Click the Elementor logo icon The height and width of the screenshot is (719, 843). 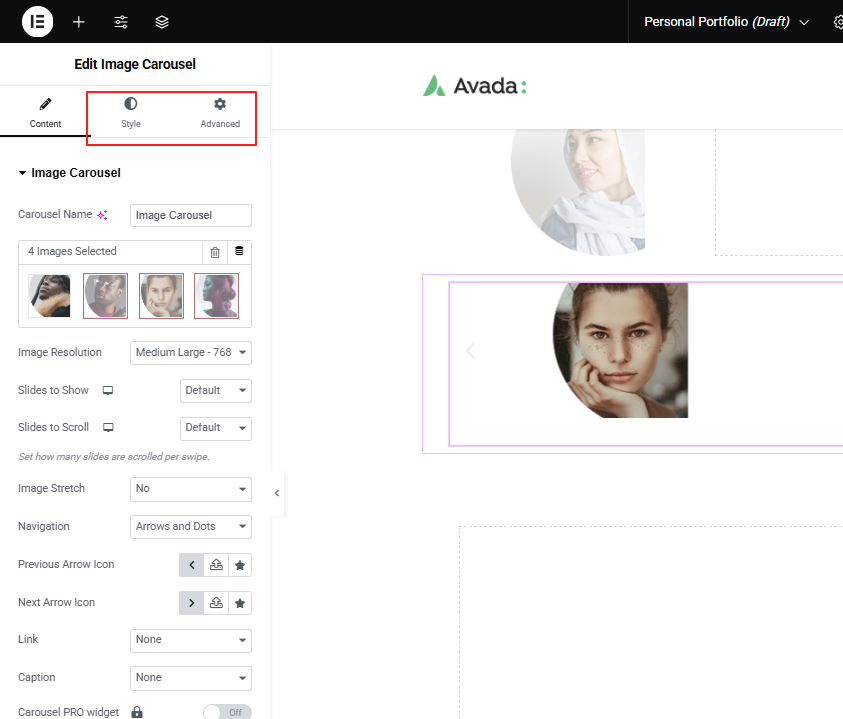click(x=37, y=21)
